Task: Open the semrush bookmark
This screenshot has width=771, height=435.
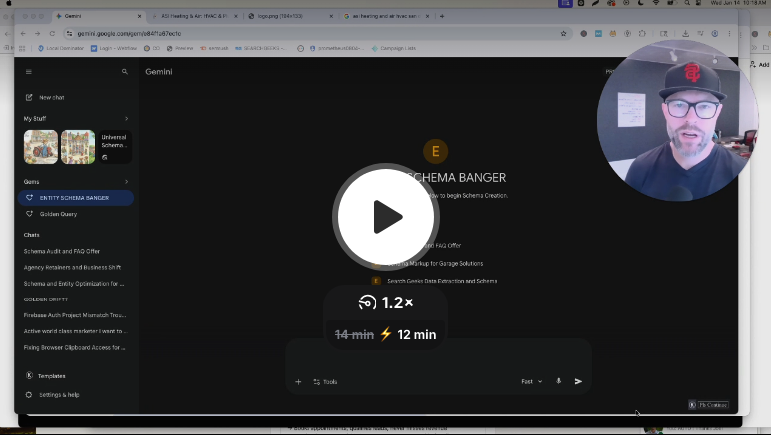Action: point(214,48)
